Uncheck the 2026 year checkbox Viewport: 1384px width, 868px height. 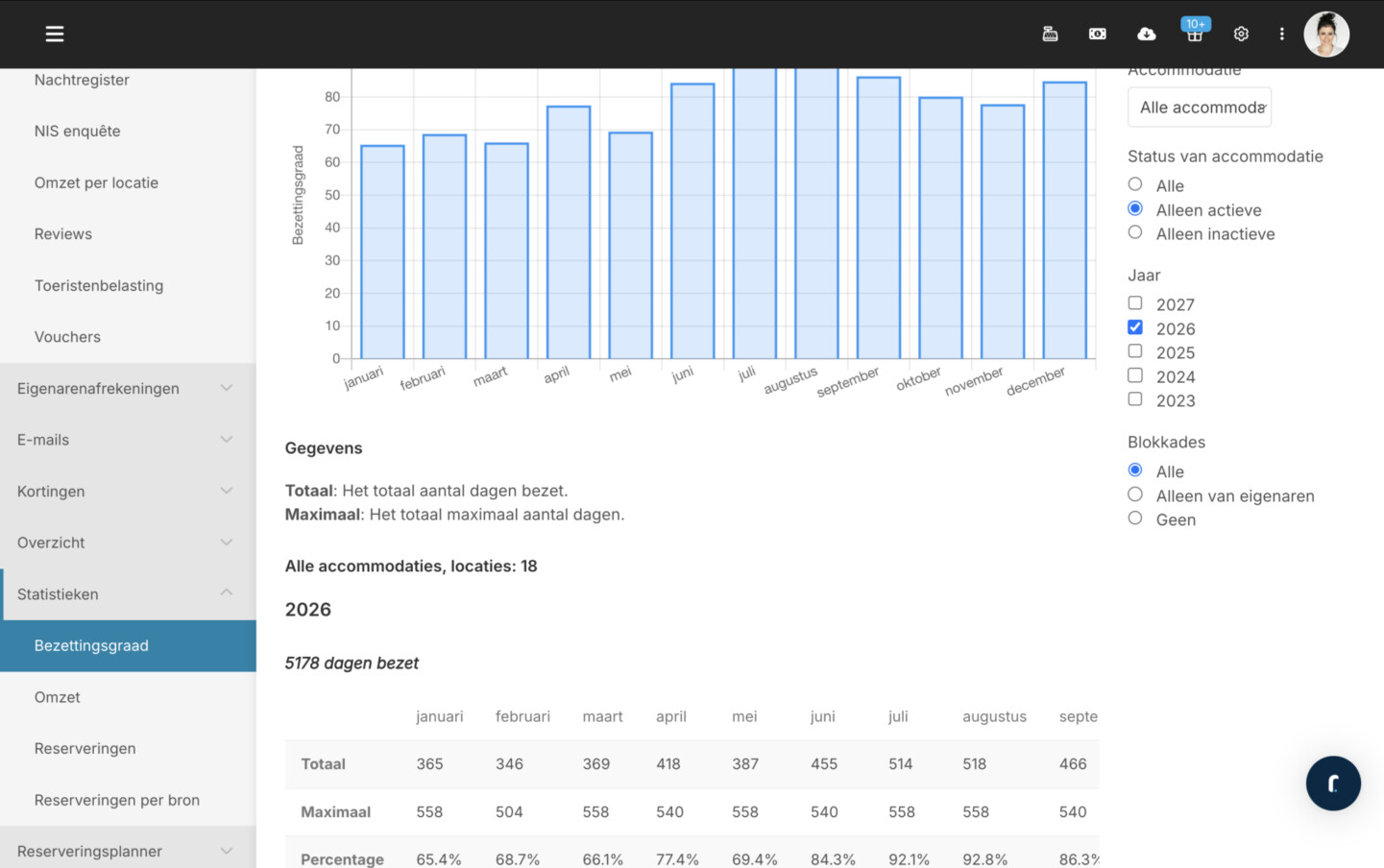[x=1135, y=327]
